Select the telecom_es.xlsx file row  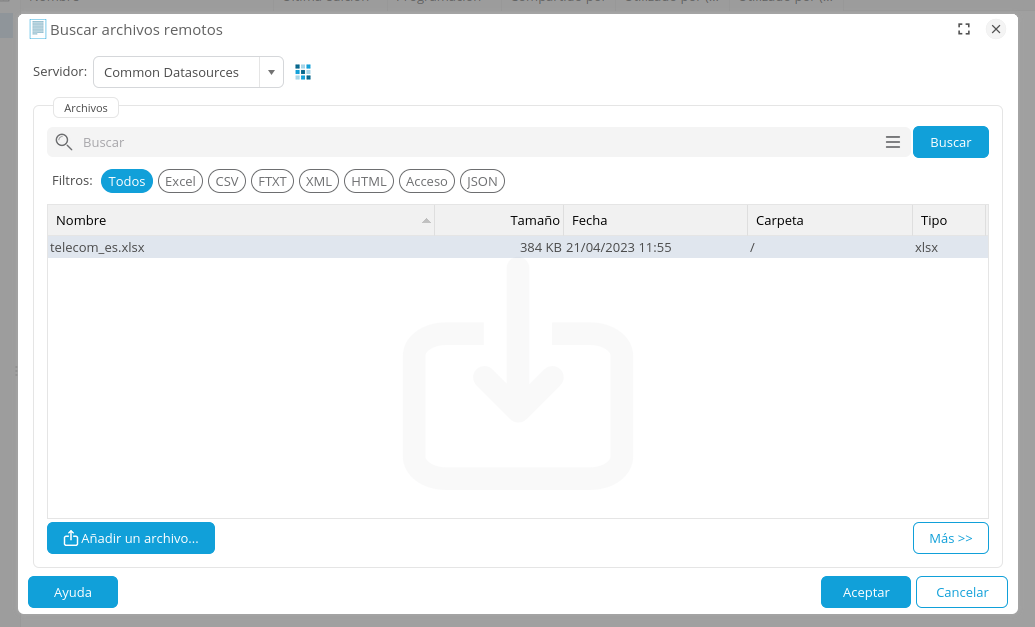coord(300,247)
